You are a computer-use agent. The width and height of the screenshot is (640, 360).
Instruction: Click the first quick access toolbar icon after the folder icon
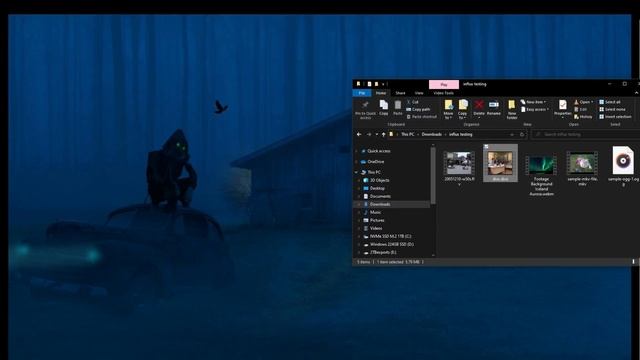[x=369, y=84]
